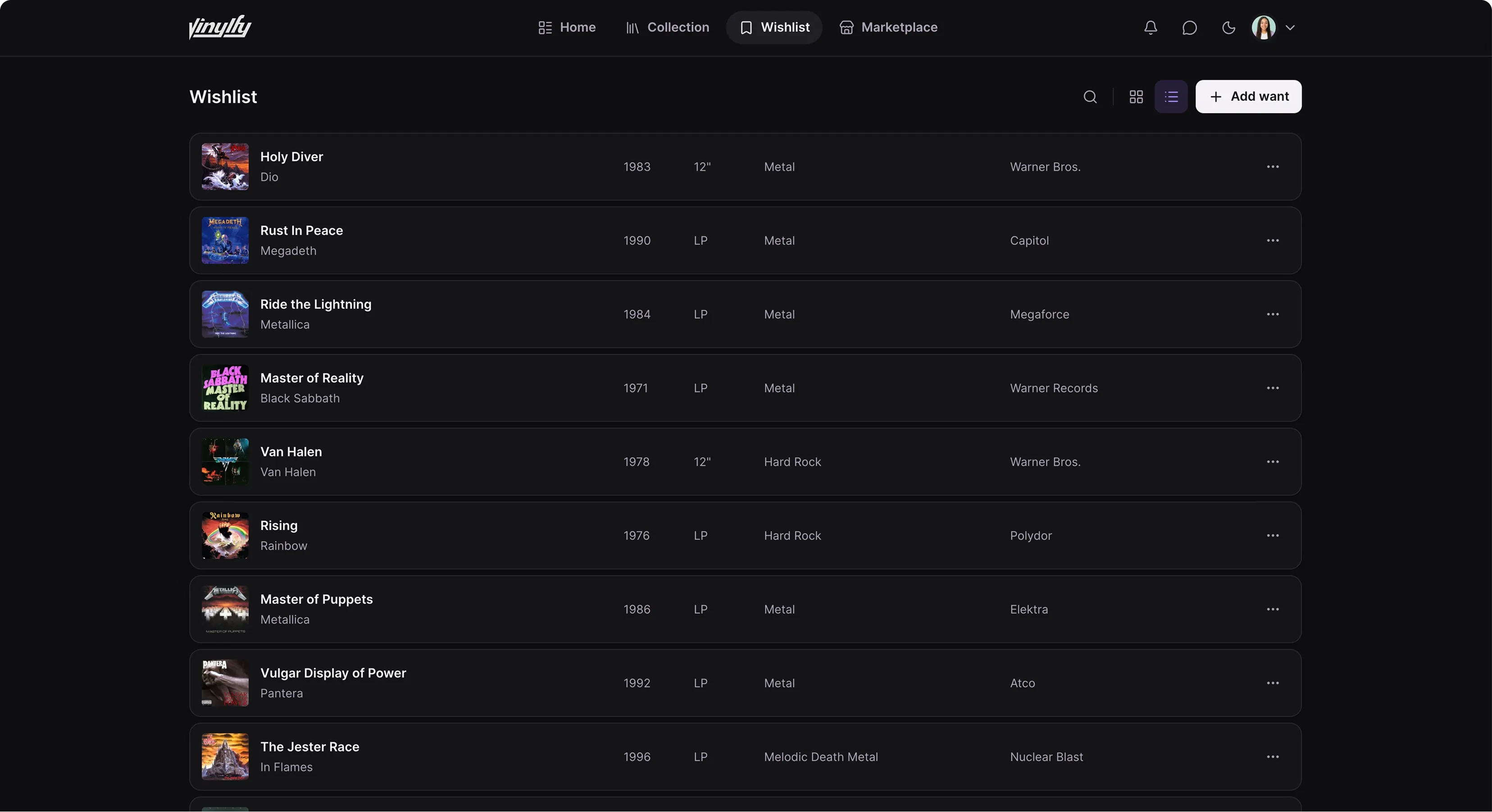Click artist name Dio
Screen dimensions: 1492x812
point(269,177)
